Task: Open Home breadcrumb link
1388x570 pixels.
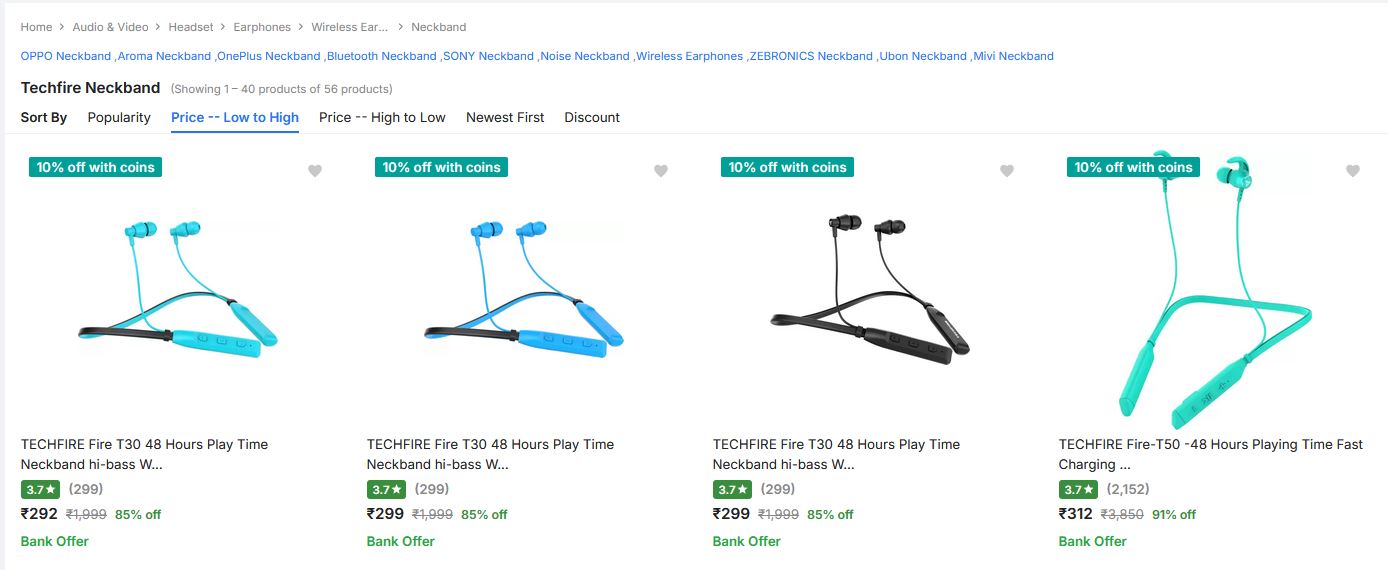Action: [x=36, y=27]
